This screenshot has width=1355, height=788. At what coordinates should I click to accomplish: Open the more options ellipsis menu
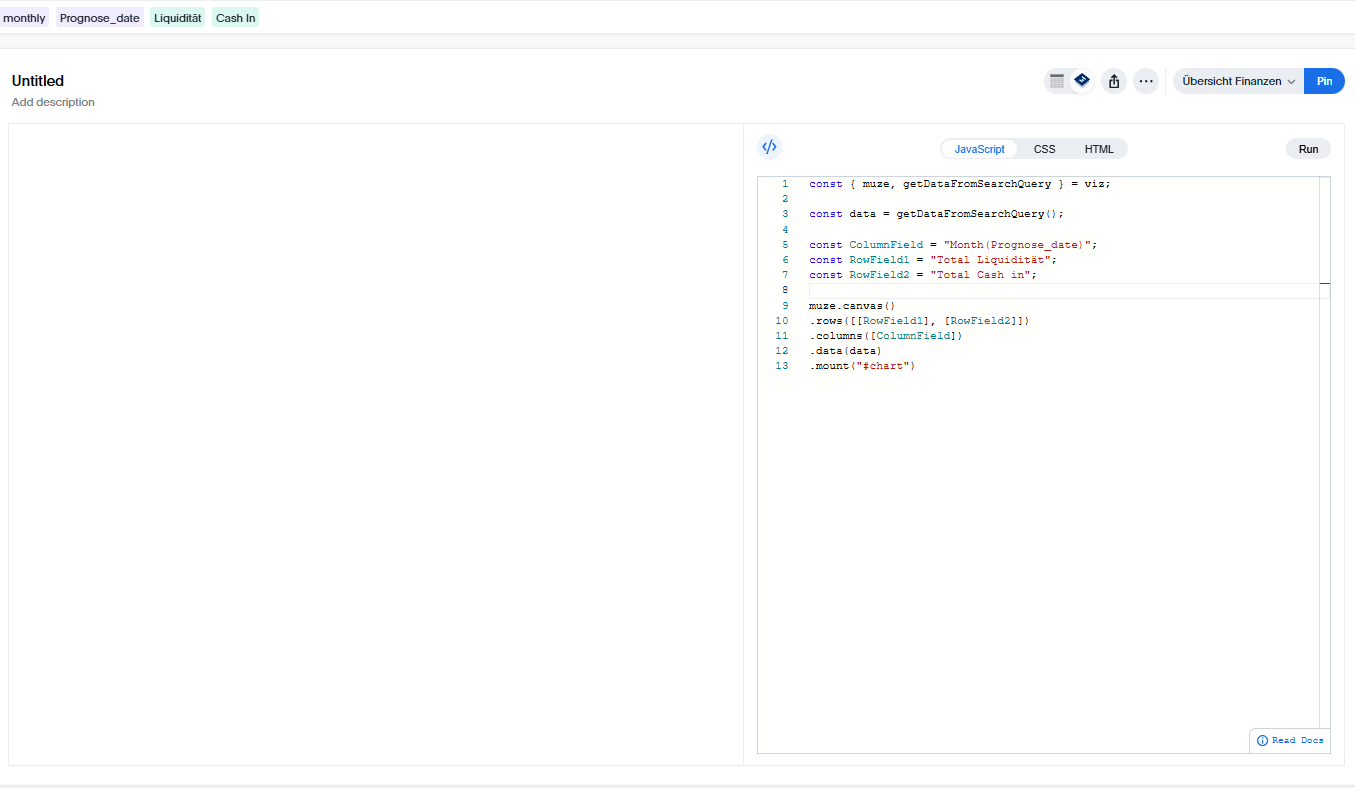(x=1146, y=81)
